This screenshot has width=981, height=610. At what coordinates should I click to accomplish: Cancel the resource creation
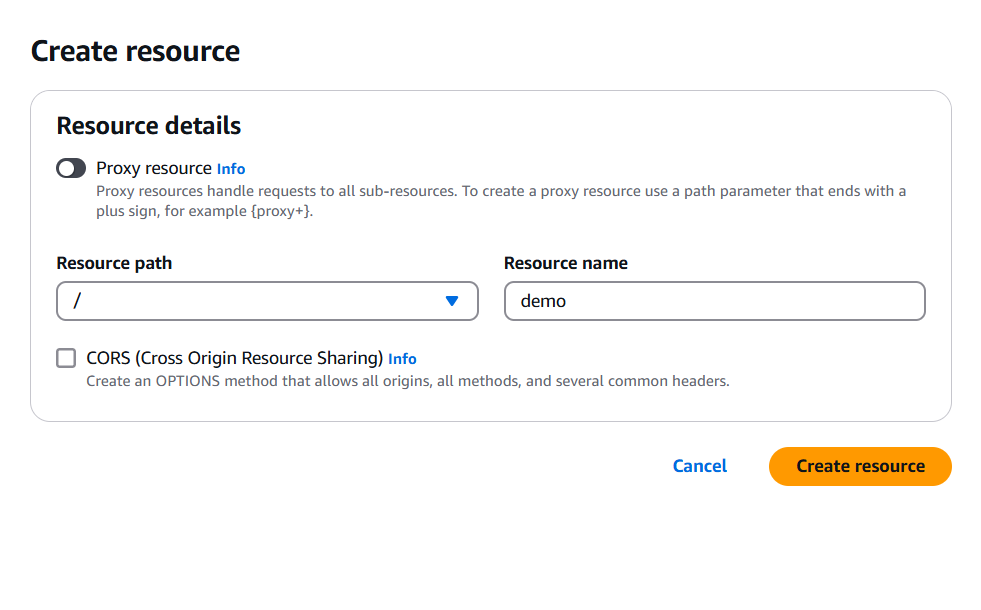[x=700, y=466]
